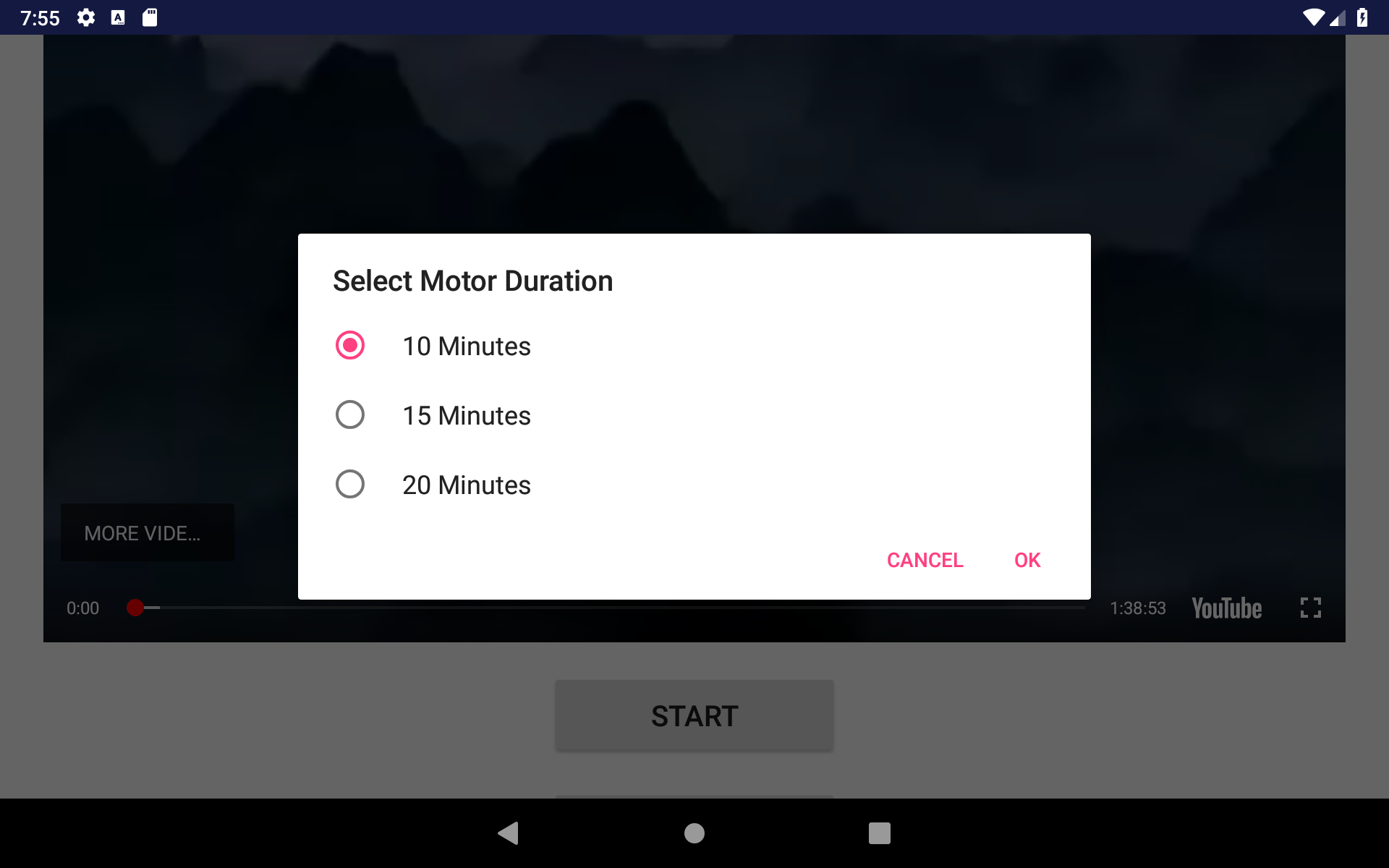1389x868 pixels.
Task: Click START button below video
Action: (694, 715)
